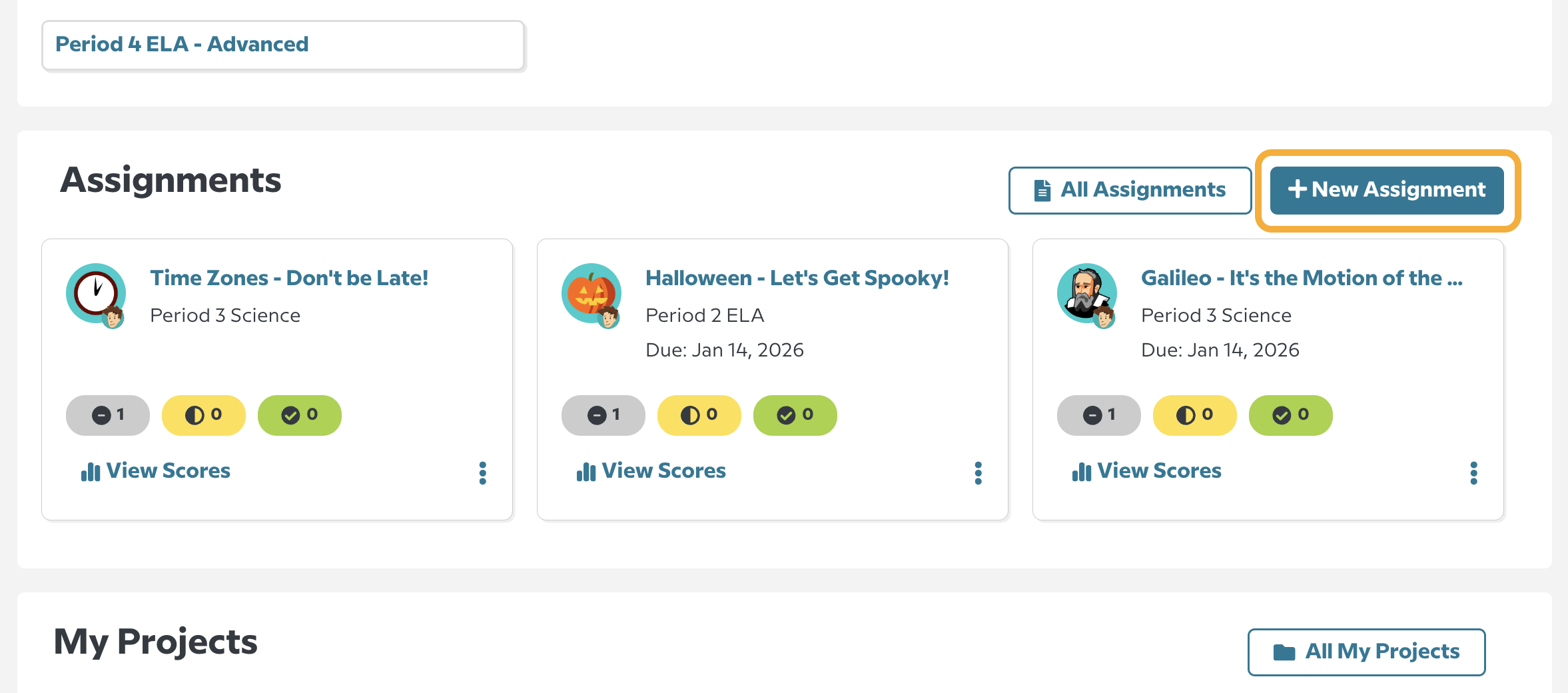Click the green checkmark badge on Halloween card
The width and height of the screenshot is (1568, 693).
795,414
